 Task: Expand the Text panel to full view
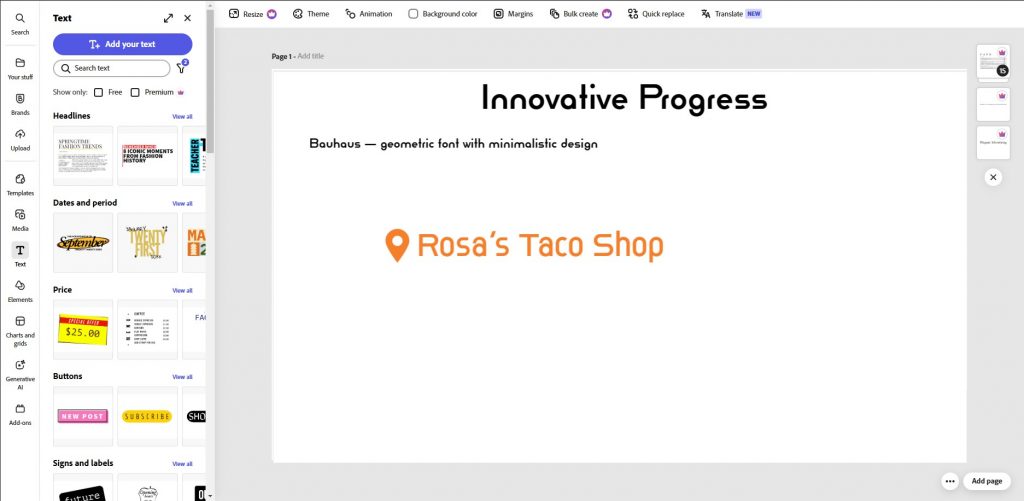click(168, 18)
